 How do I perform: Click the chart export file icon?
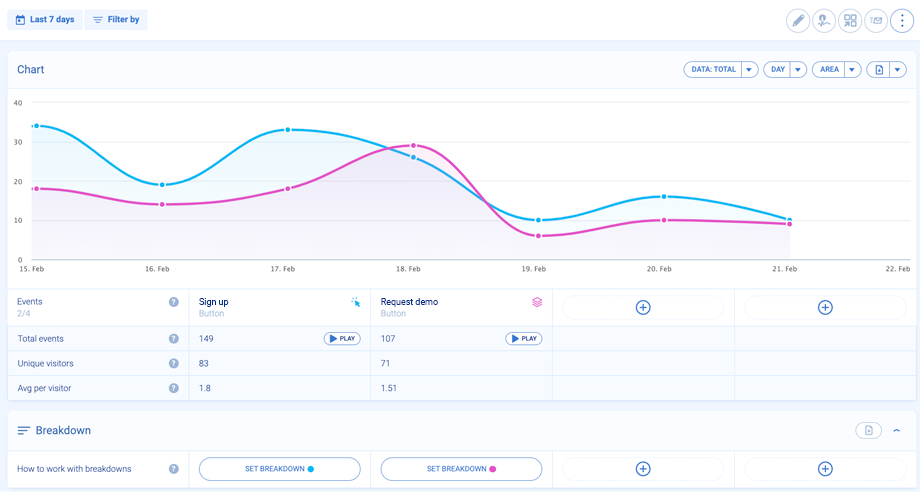click(878, 69)
